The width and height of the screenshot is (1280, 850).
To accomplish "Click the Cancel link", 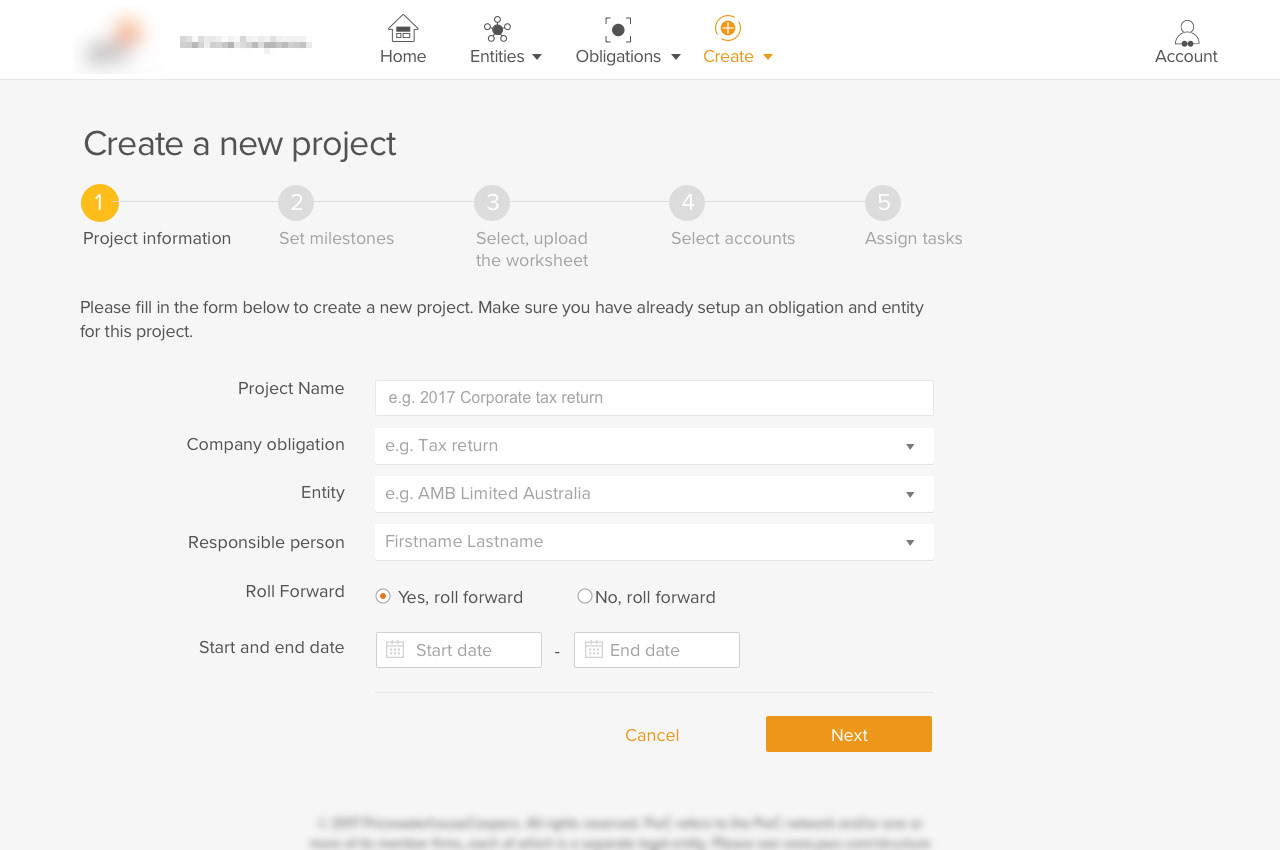I will [652, 735].
